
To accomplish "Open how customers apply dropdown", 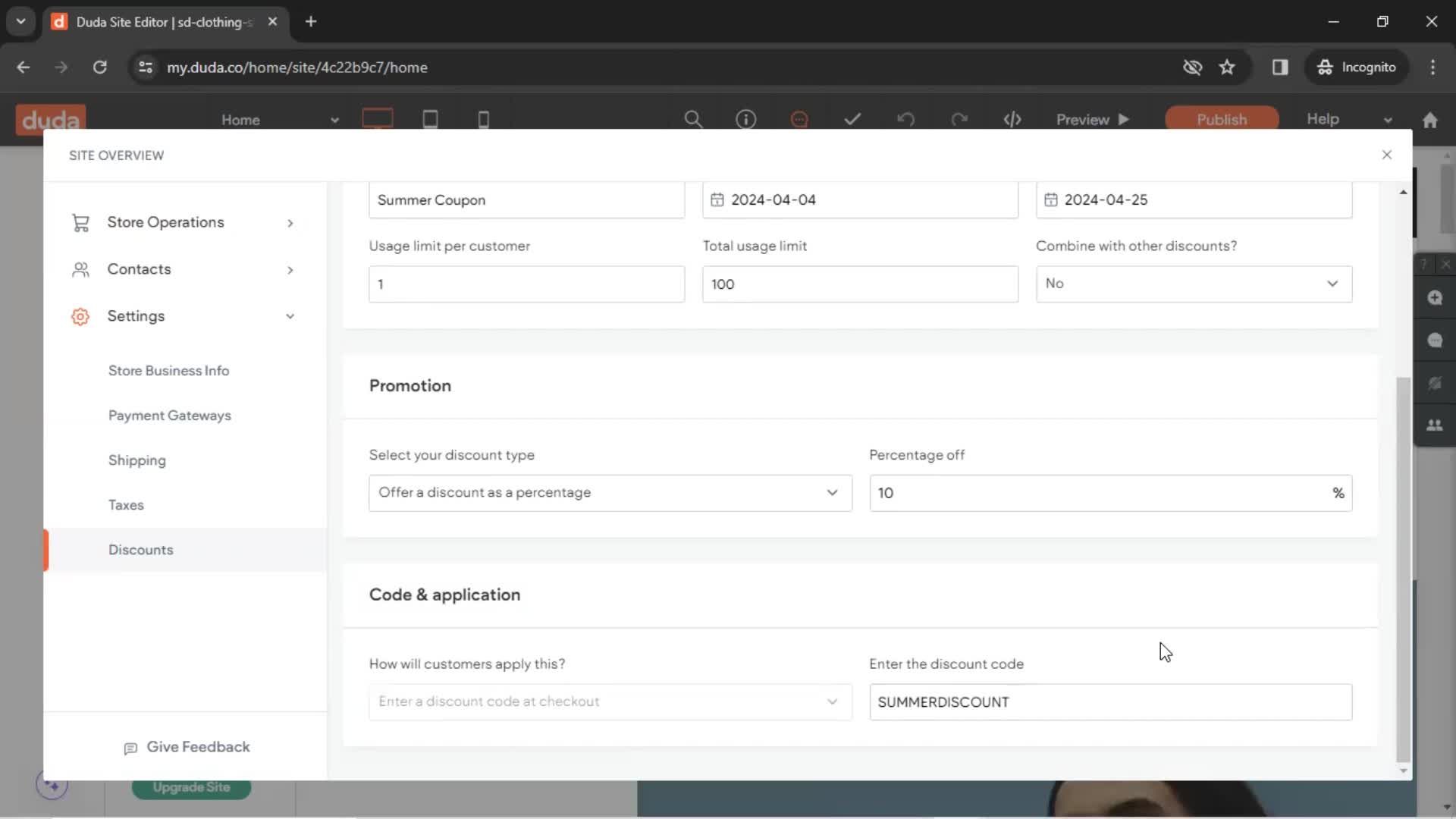I will coord(610,702).
